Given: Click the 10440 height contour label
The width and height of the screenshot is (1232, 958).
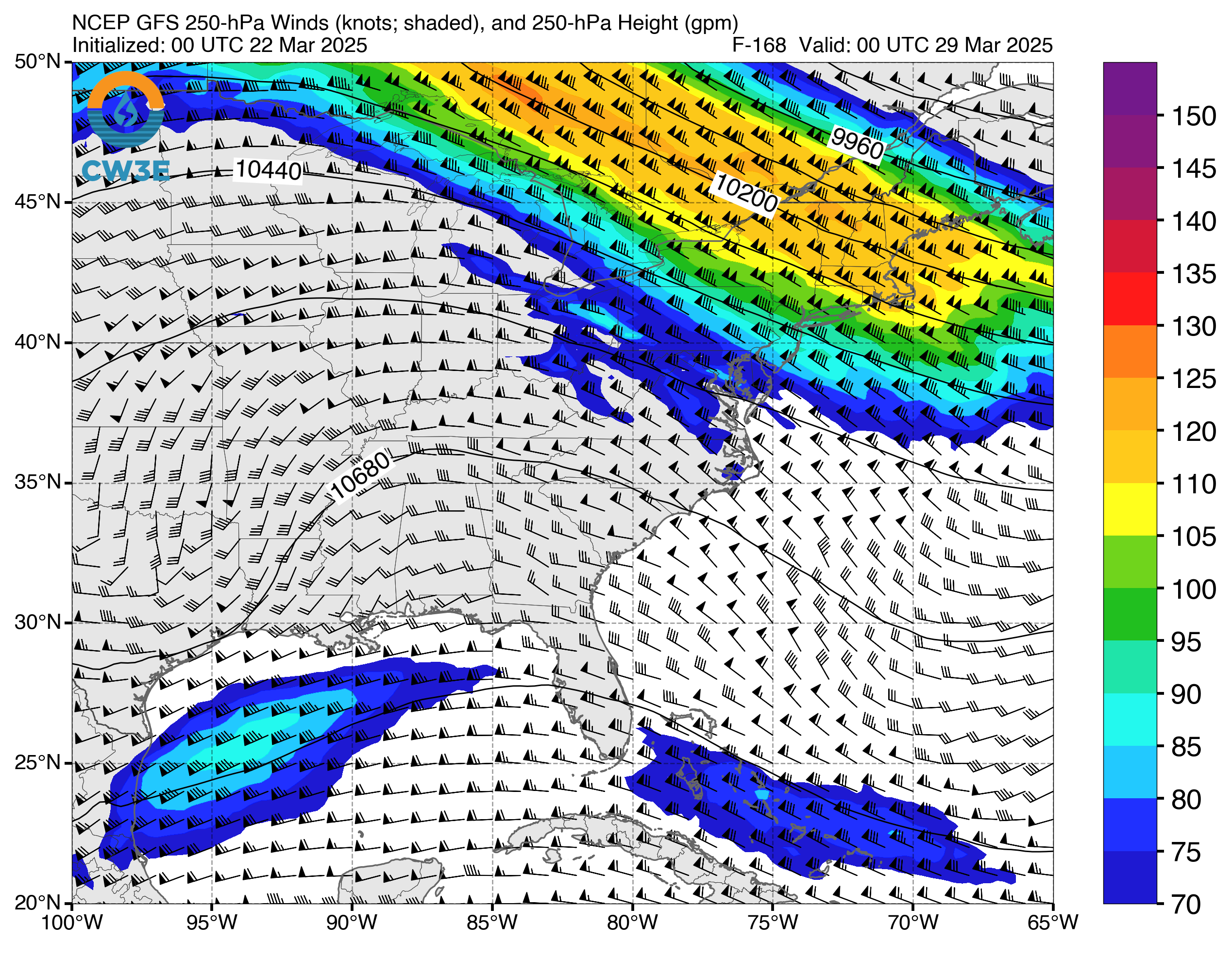Looking at the screenshot, I should point(269,170).
